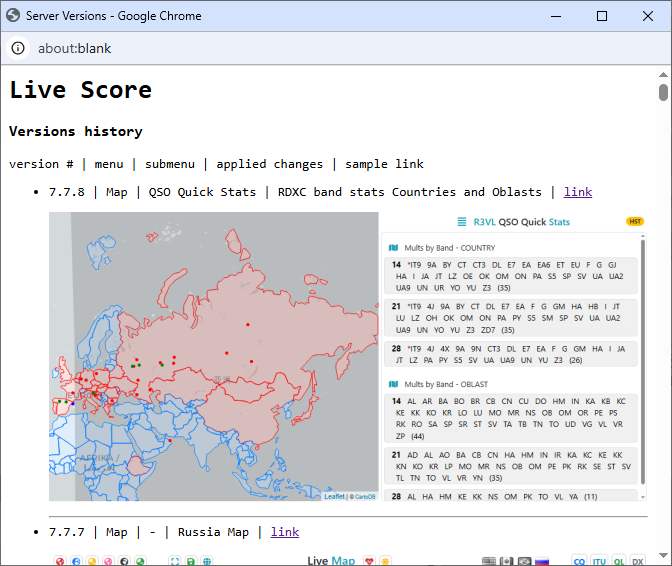
Task: Click the 'Mults by Band - OBLAST' heading
Action: 446,384
